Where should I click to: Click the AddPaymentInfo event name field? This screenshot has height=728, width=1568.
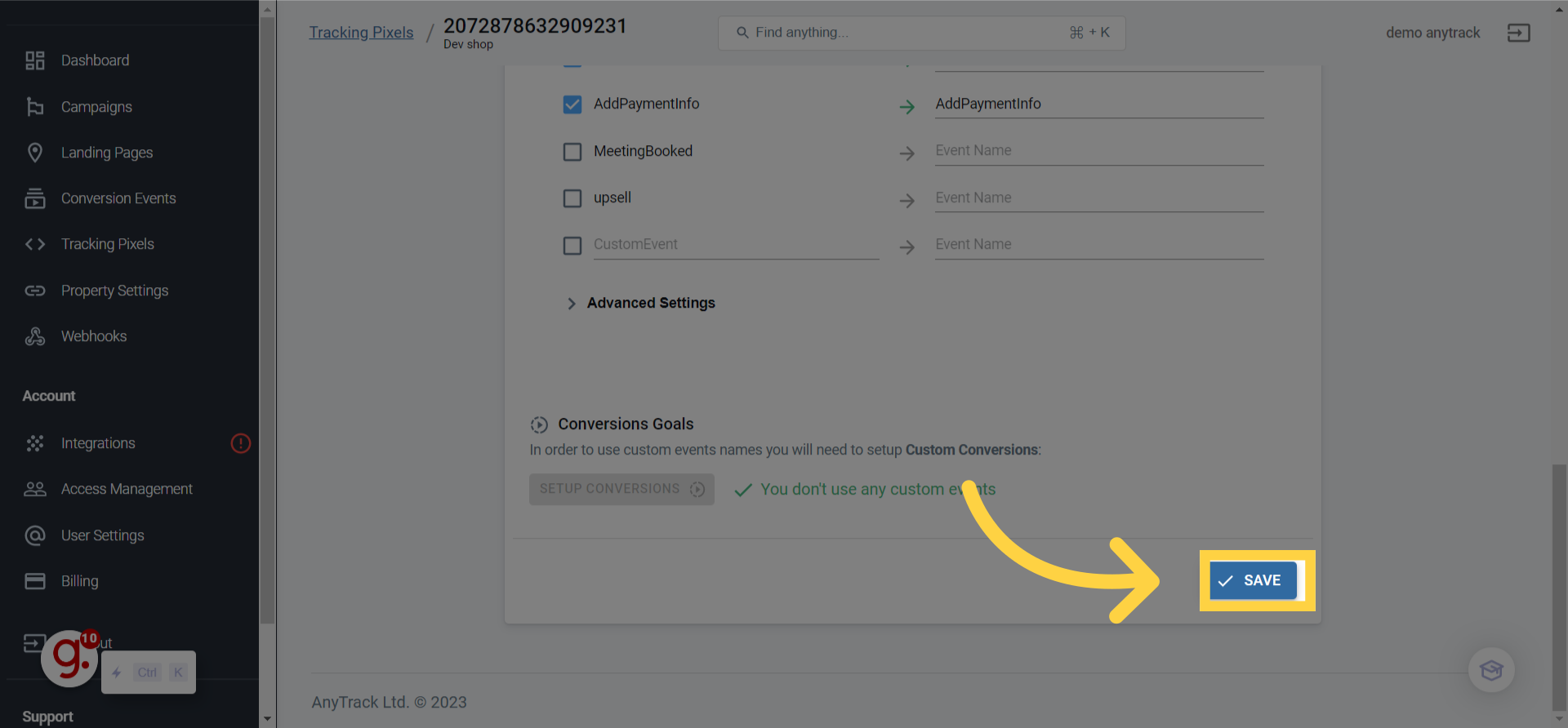[x=1099, y=104]
